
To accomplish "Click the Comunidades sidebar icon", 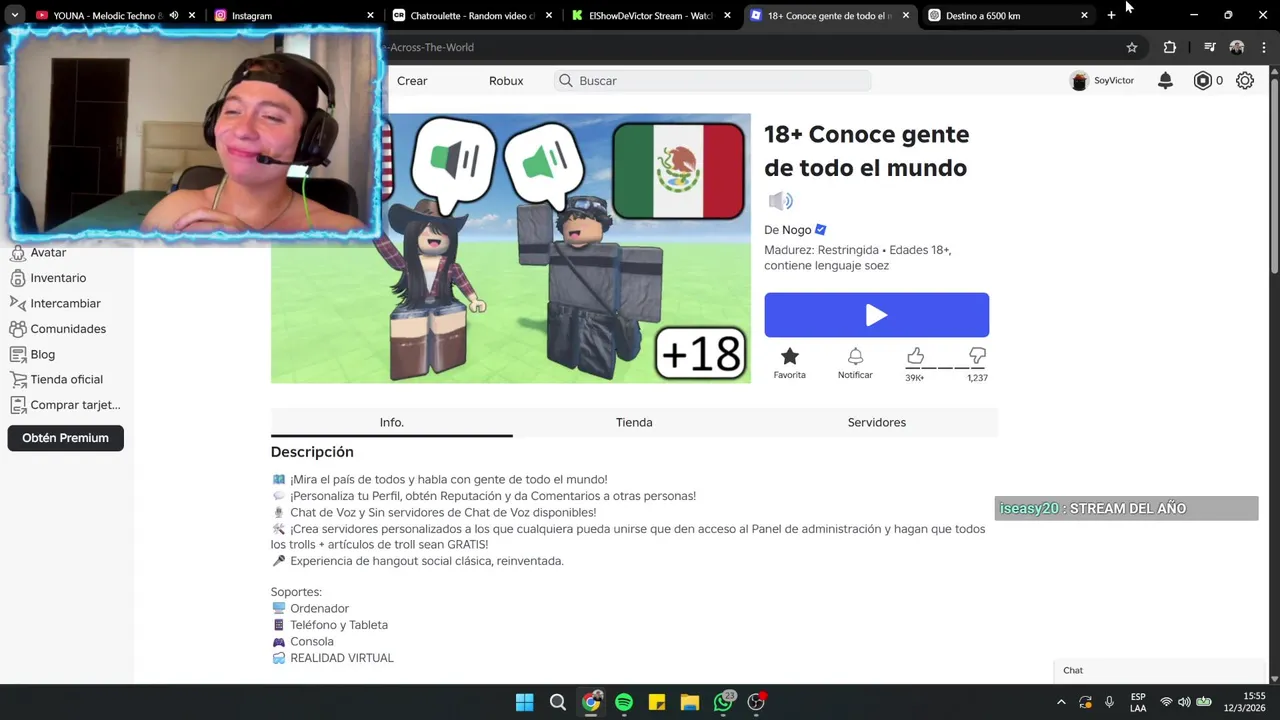I will [x=17, y=329].
